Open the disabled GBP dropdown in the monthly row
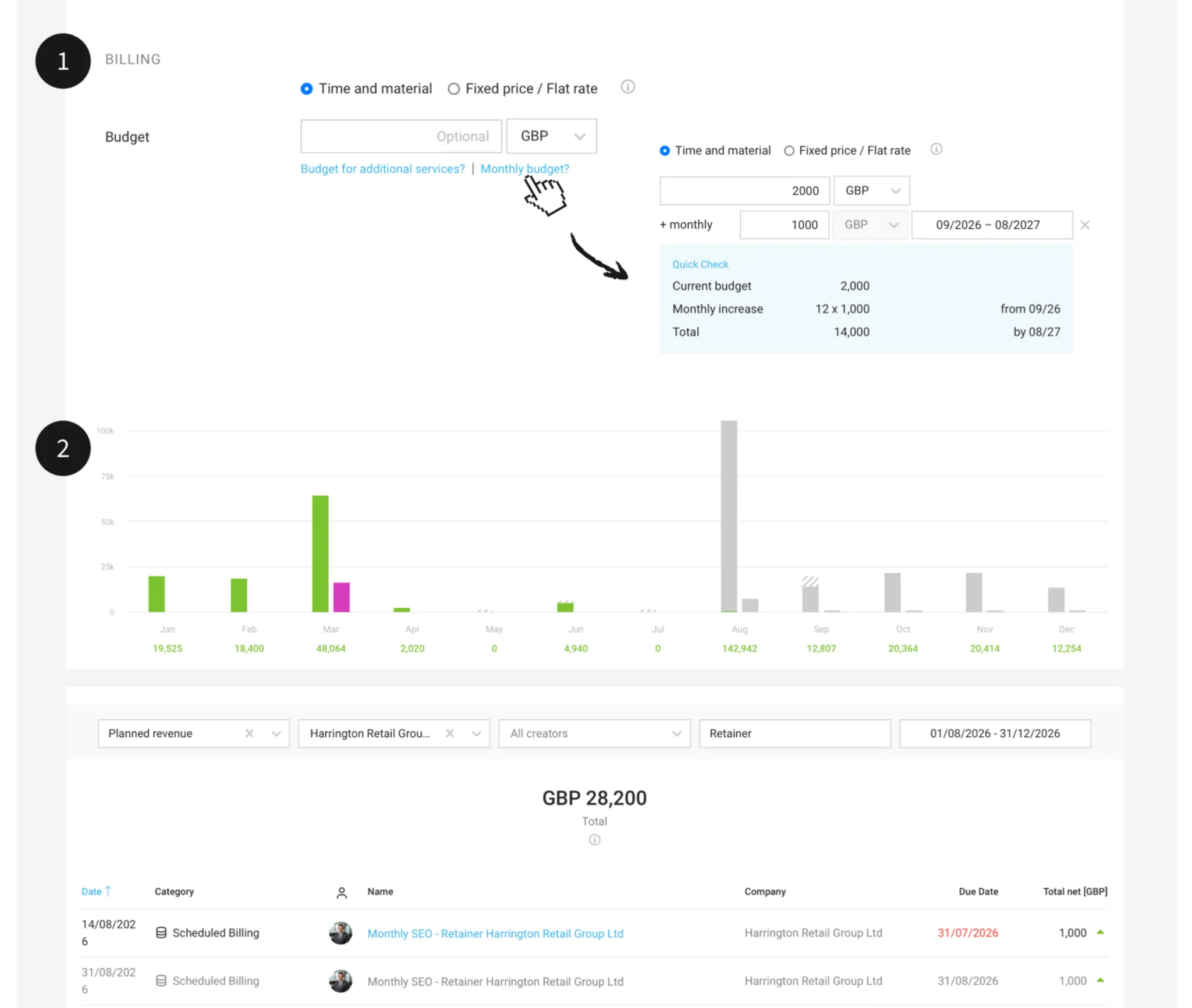Image resolution: width=1192 pixels, height=1008 pixels. click(x=870, y=225)
